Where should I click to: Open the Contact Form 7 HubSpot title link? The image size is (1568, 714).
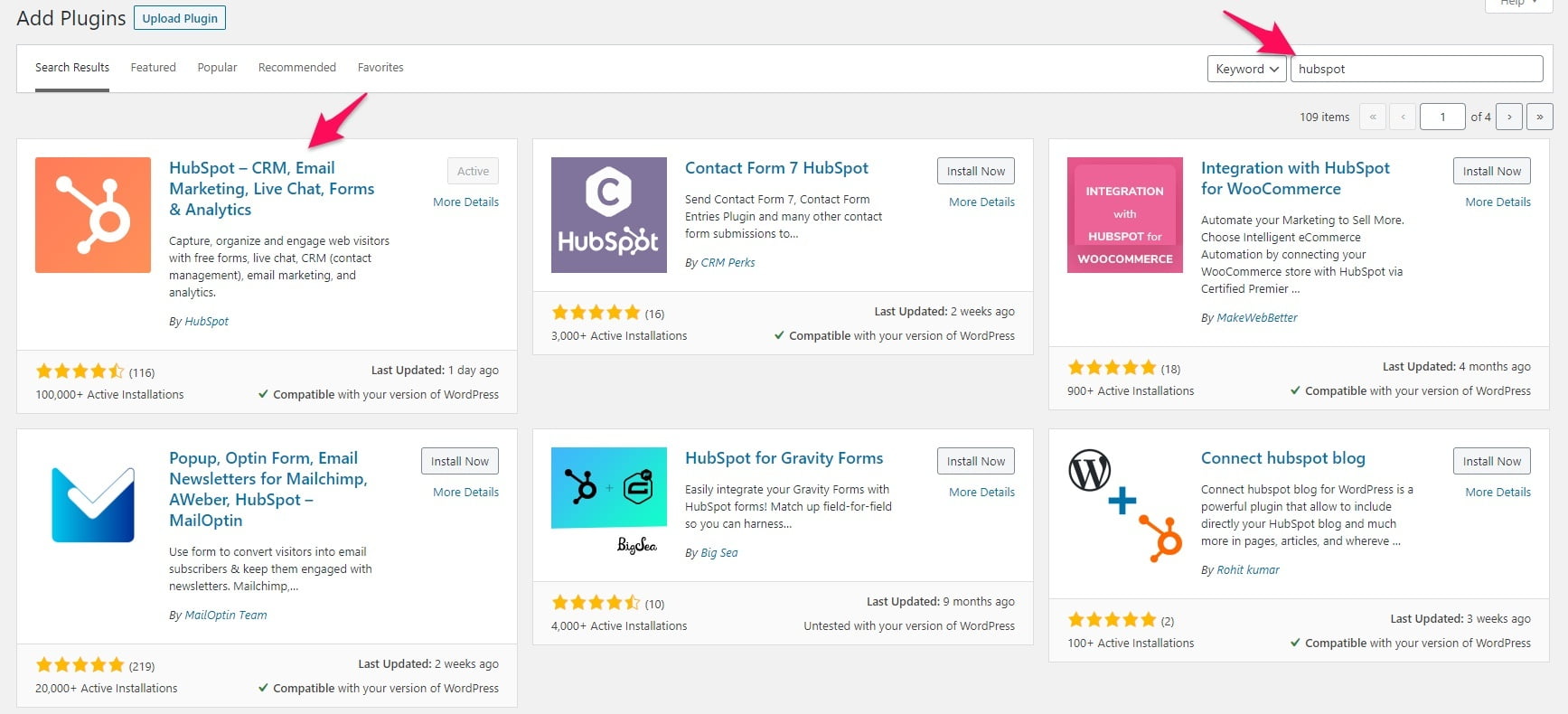(776, 168)
